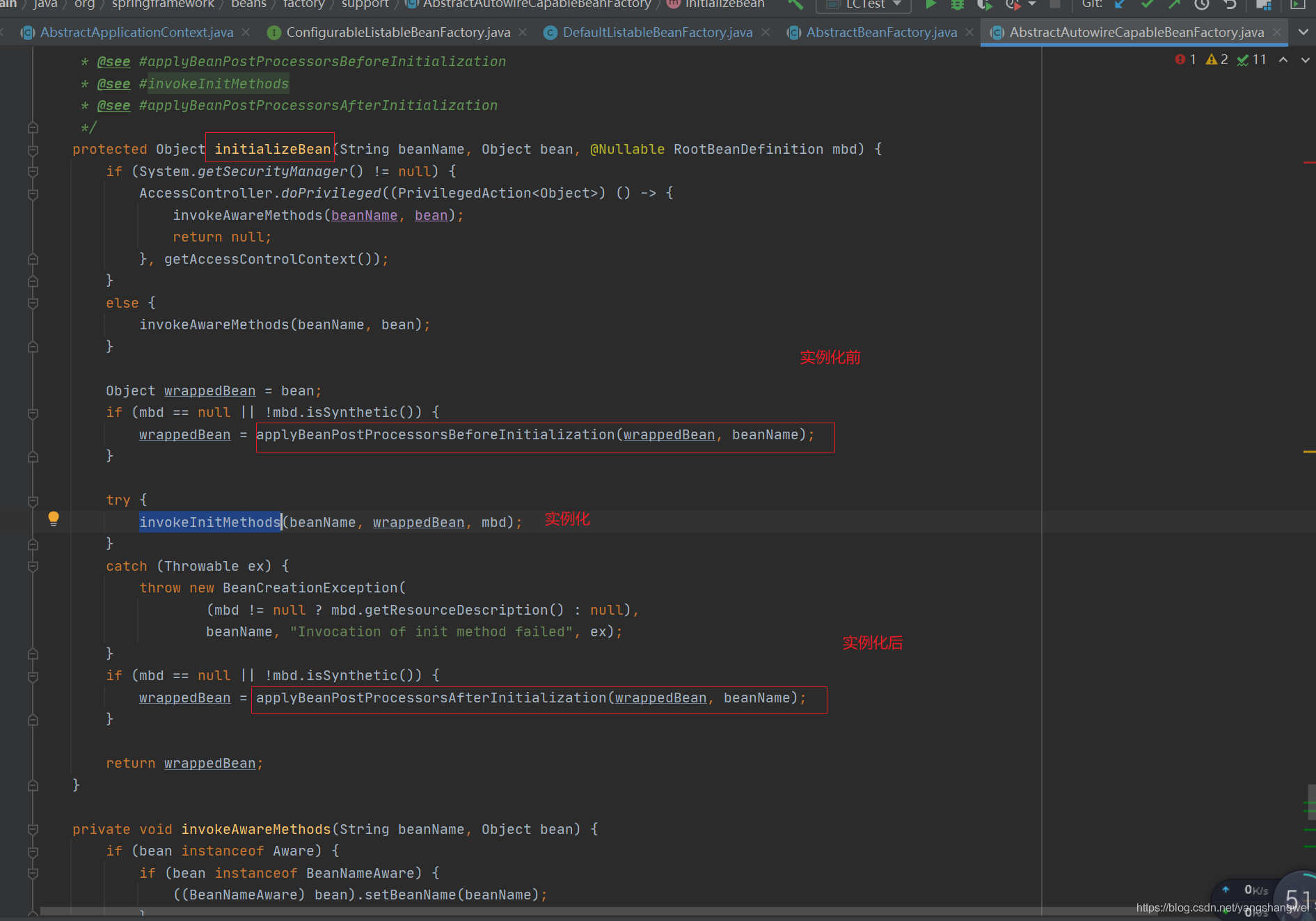Start debugging with the green bug icon
The width and height of the screenshot is (1316, 921).
[x=958, y=4]
